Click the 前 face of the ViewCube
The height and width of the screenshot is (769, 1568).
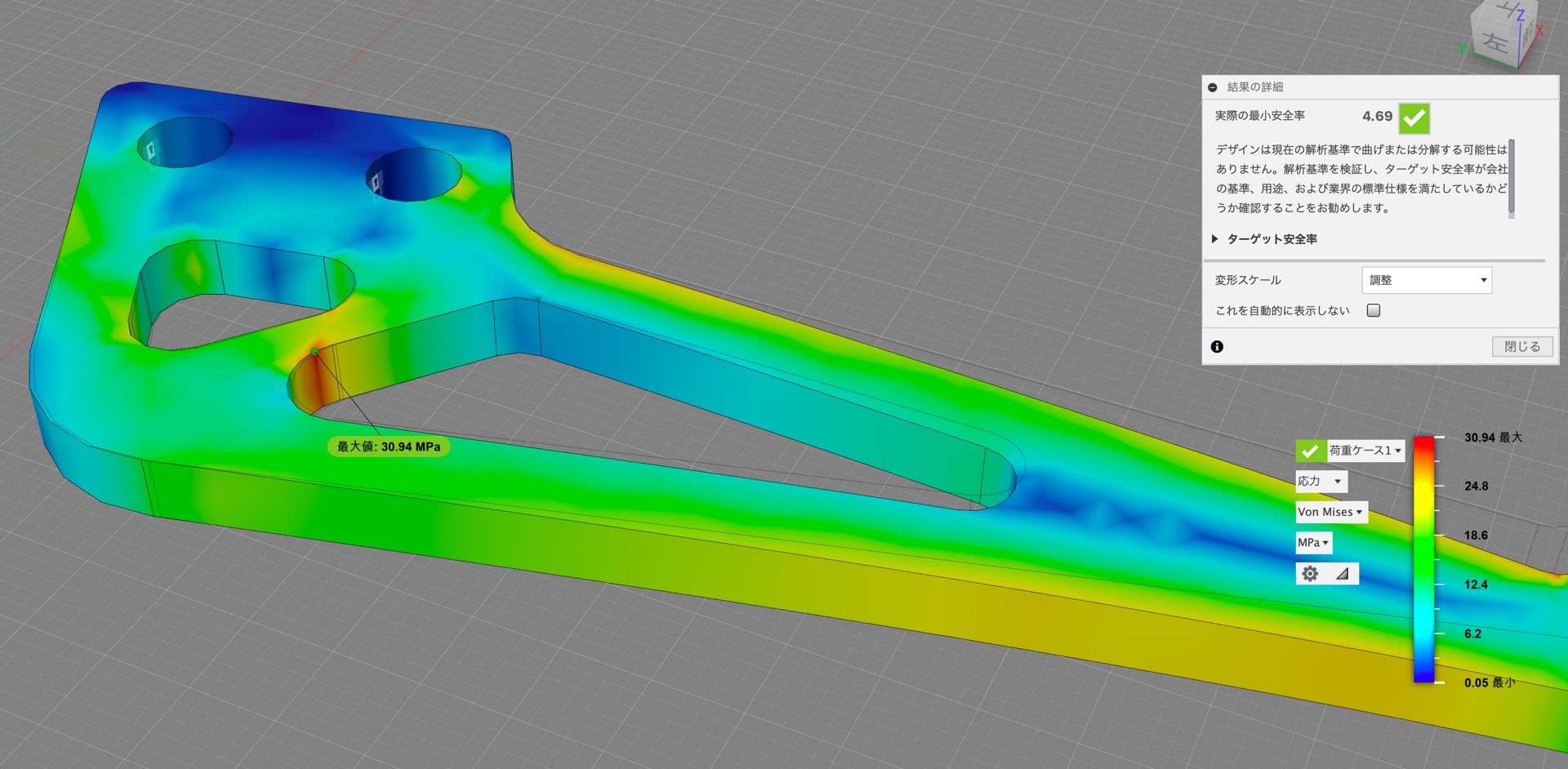1528,34
